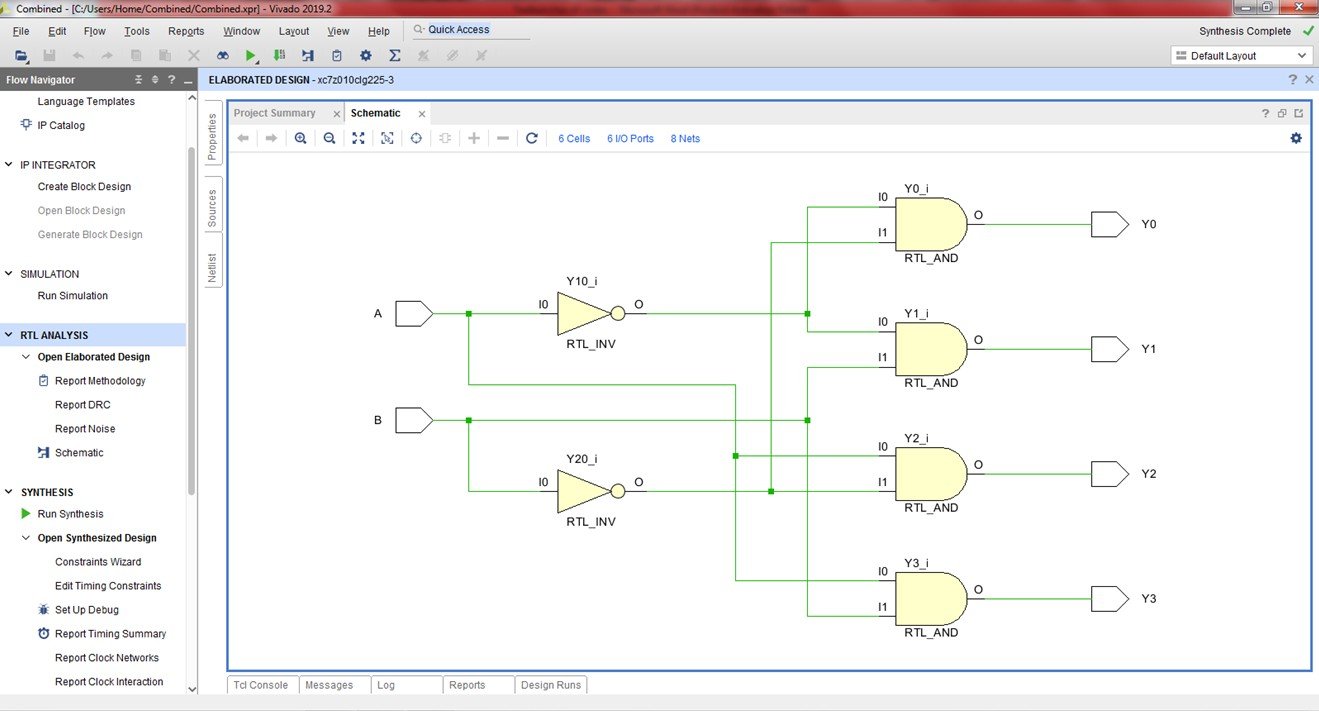Select the Zoom In tool in the schematic toolbar
1319x711 pixels.
tap(301, 138)
